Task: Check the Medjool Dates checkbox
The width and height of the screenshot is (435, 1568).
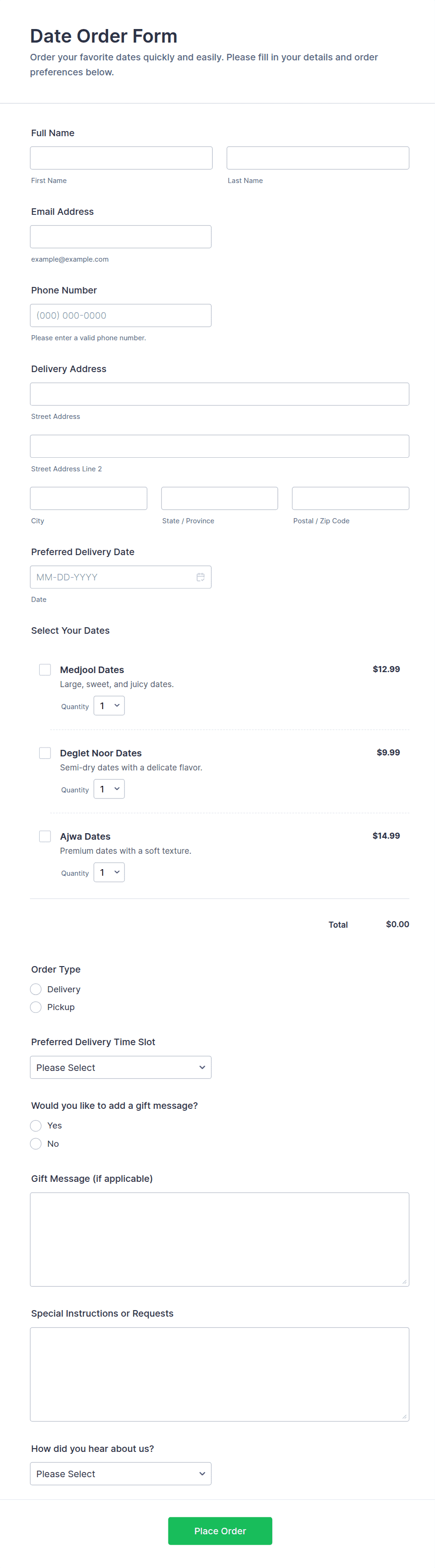Action: pyautogui.click(x=45, y=670)
